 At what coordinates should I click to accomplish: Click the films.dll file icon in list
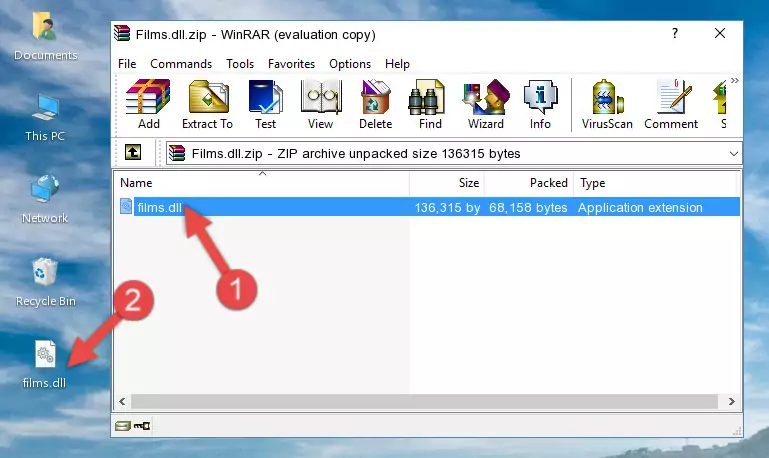126,206
